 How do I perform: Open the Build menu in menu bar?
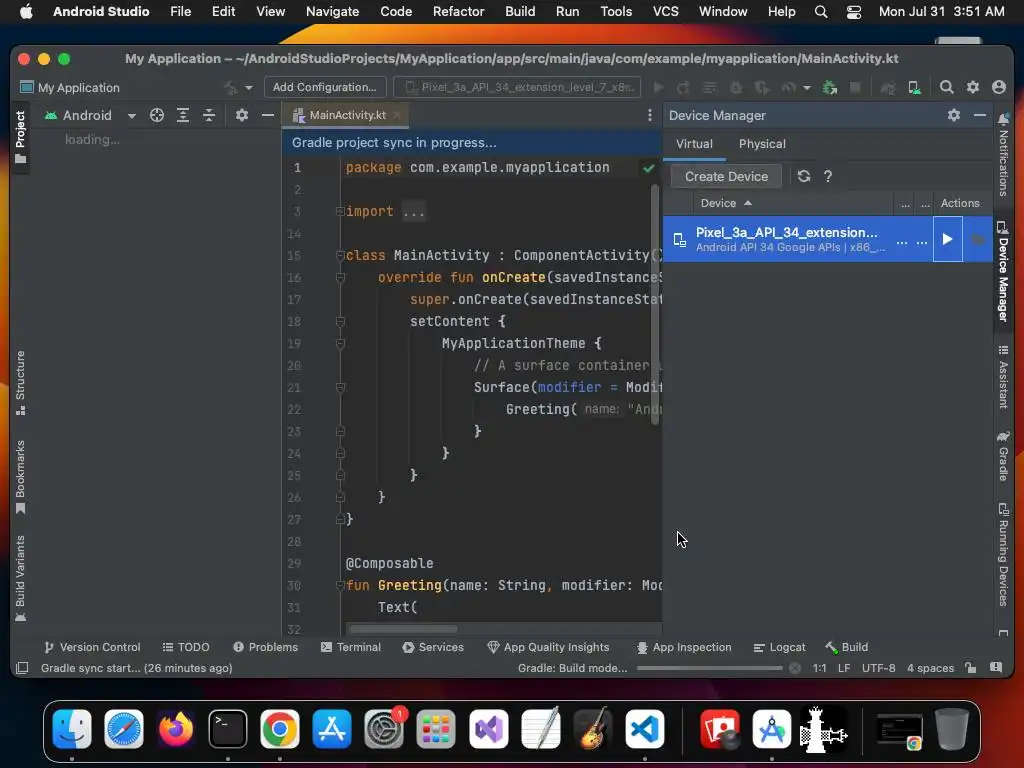point(520,11)
